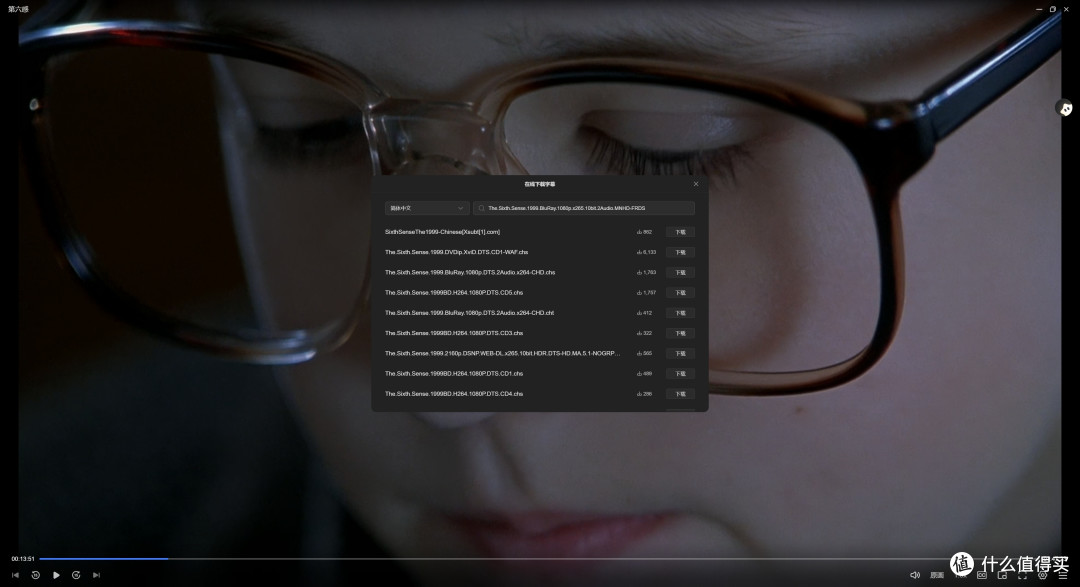Open the CC subtitle settings icon

click(982, 575)
